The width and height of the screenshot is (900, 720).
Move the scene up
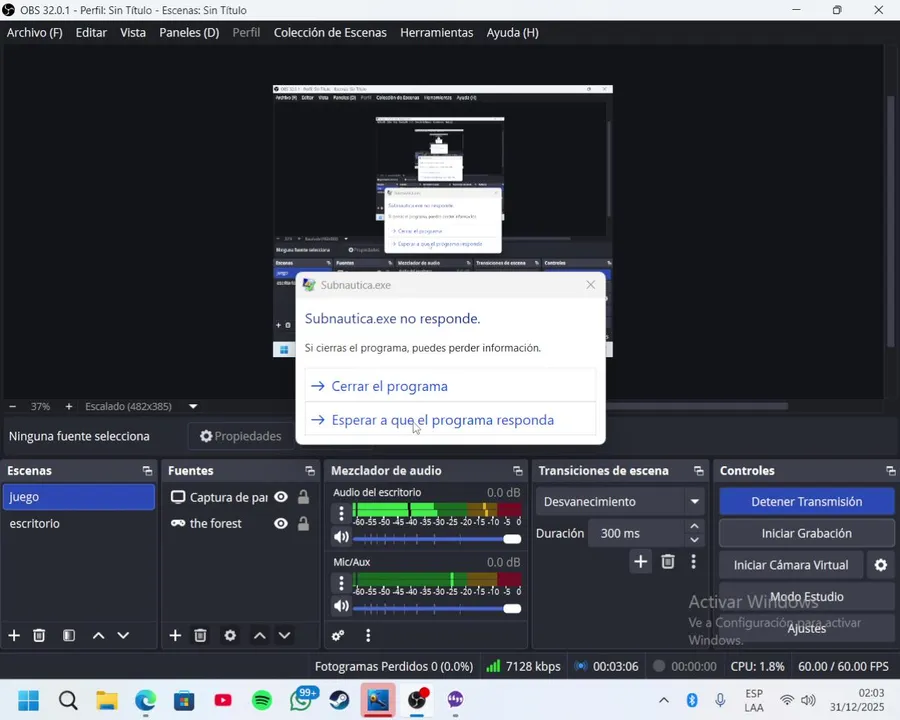(99, 636)
